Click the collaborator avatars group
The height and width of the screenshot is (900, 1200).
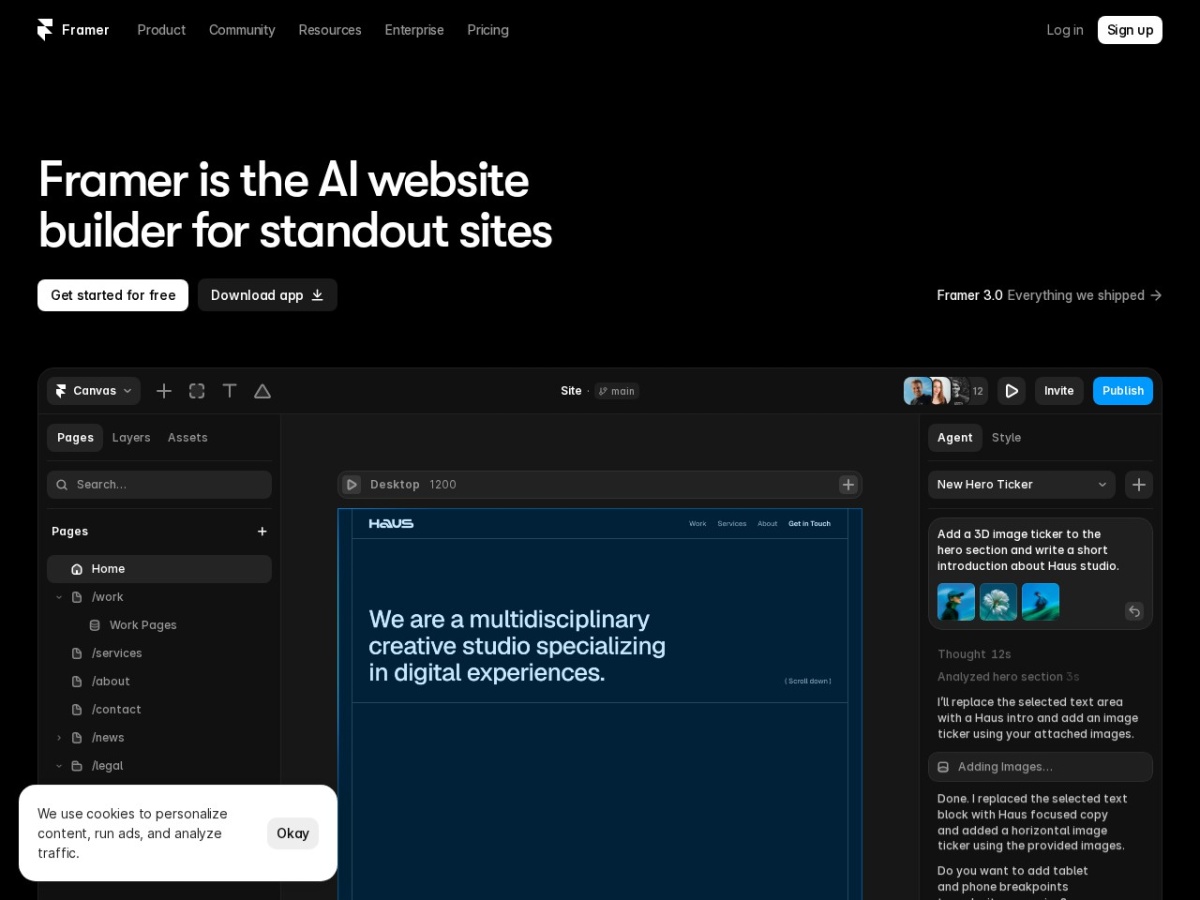(945, 391)
